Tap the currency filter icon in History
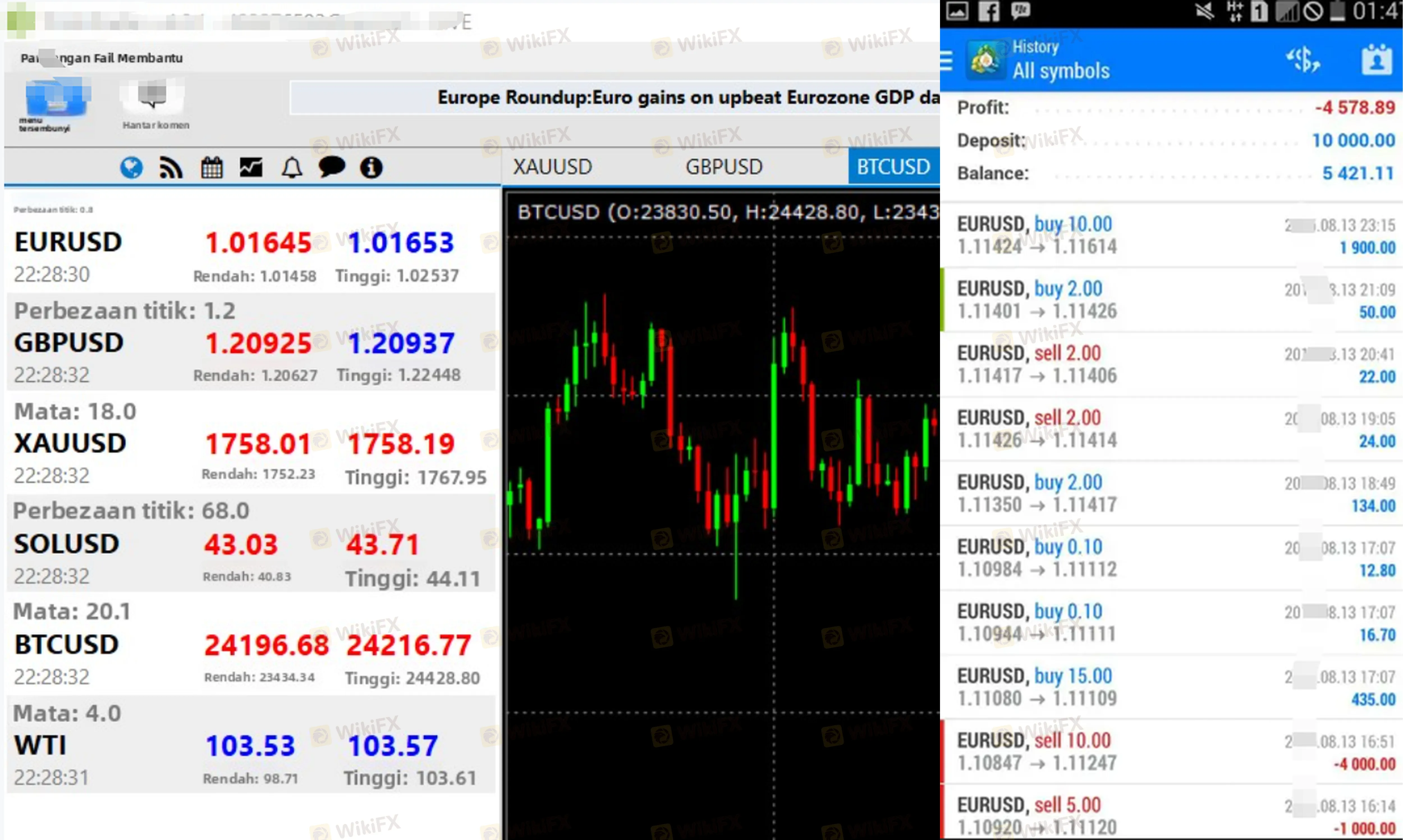This screenshot has height=840, width=1403. pyautogui.click(x=1302, y=59)
